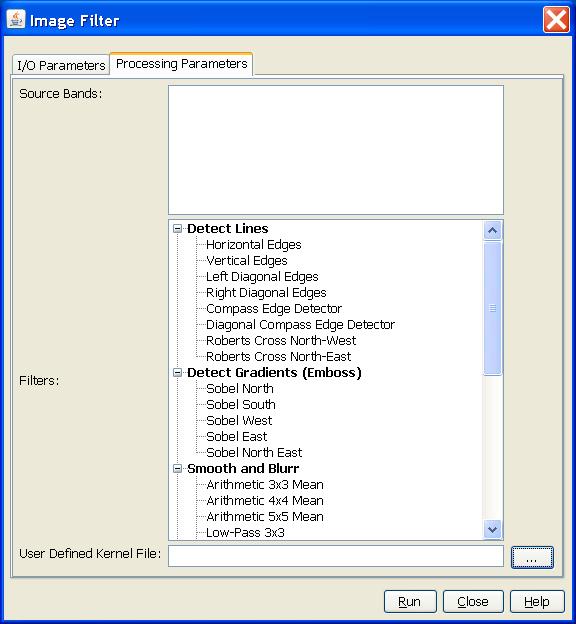Collapse the Detect Gradients (Emboss) group
576x624 pixels.
[177, 372]
